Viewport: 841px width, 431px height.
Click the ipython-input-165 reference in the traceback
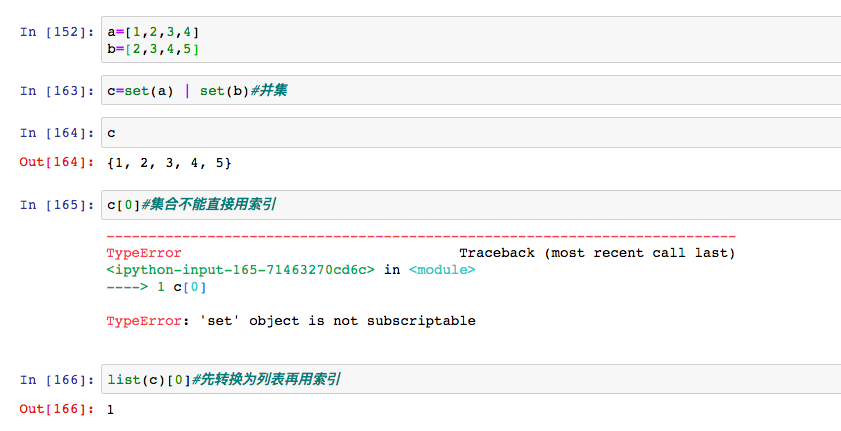pos(241,269)
